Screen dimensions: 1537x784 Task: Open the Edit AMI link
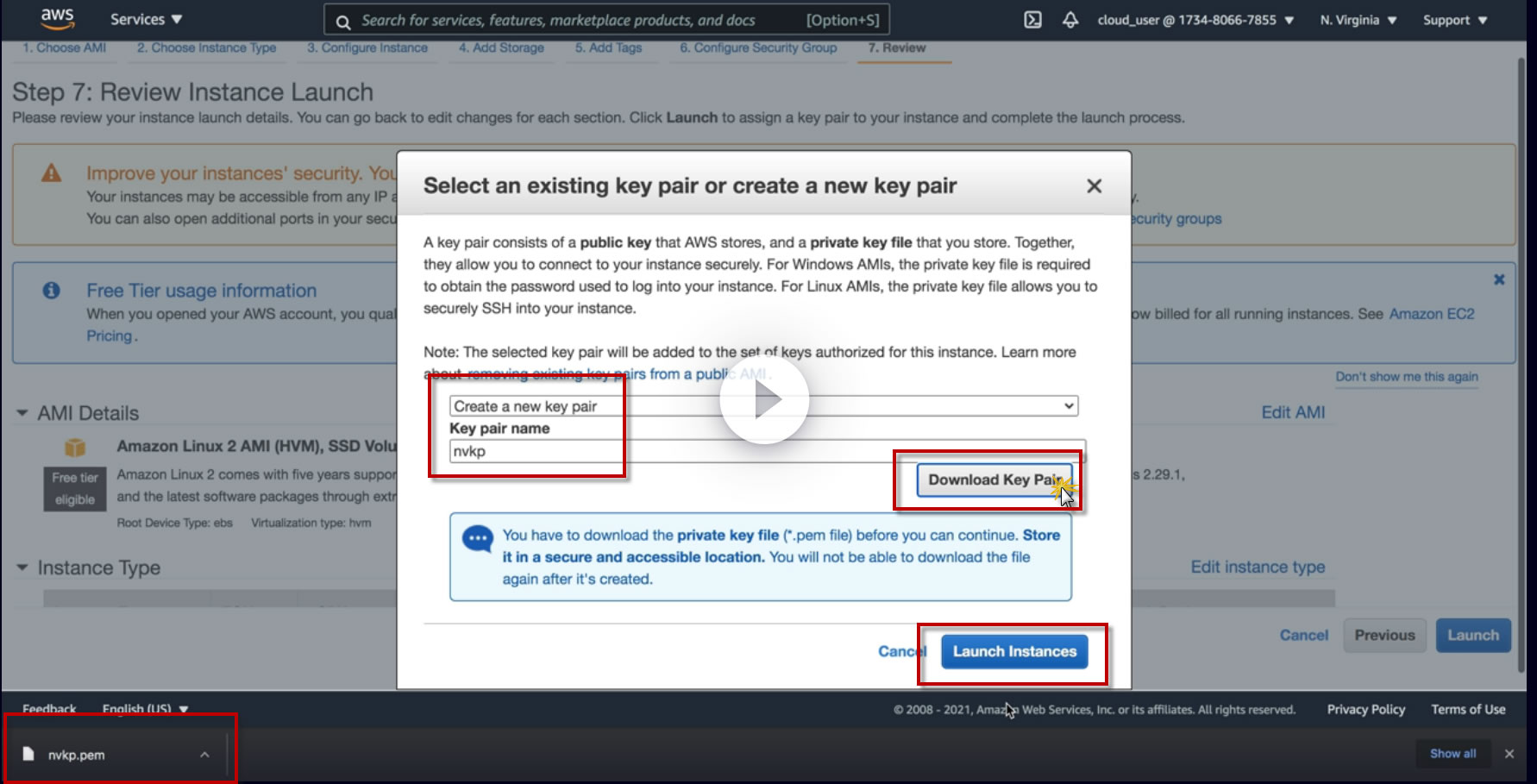click(1293, 413)
